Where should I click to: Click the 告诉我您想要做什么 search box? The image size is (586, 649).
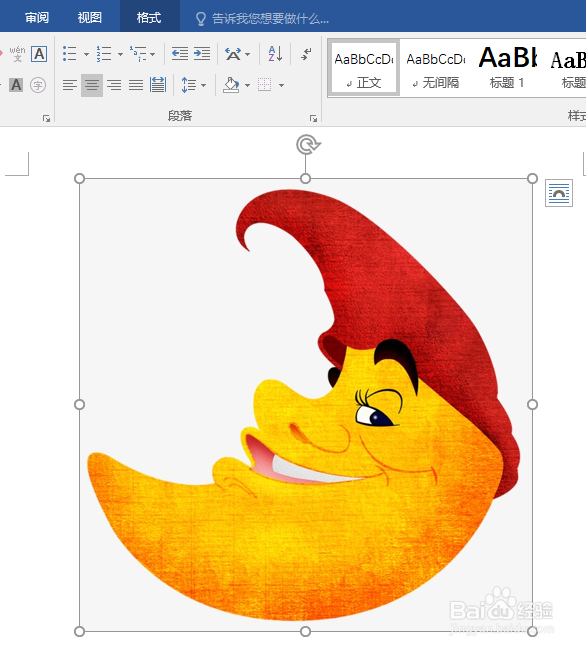tap(262, 19)
